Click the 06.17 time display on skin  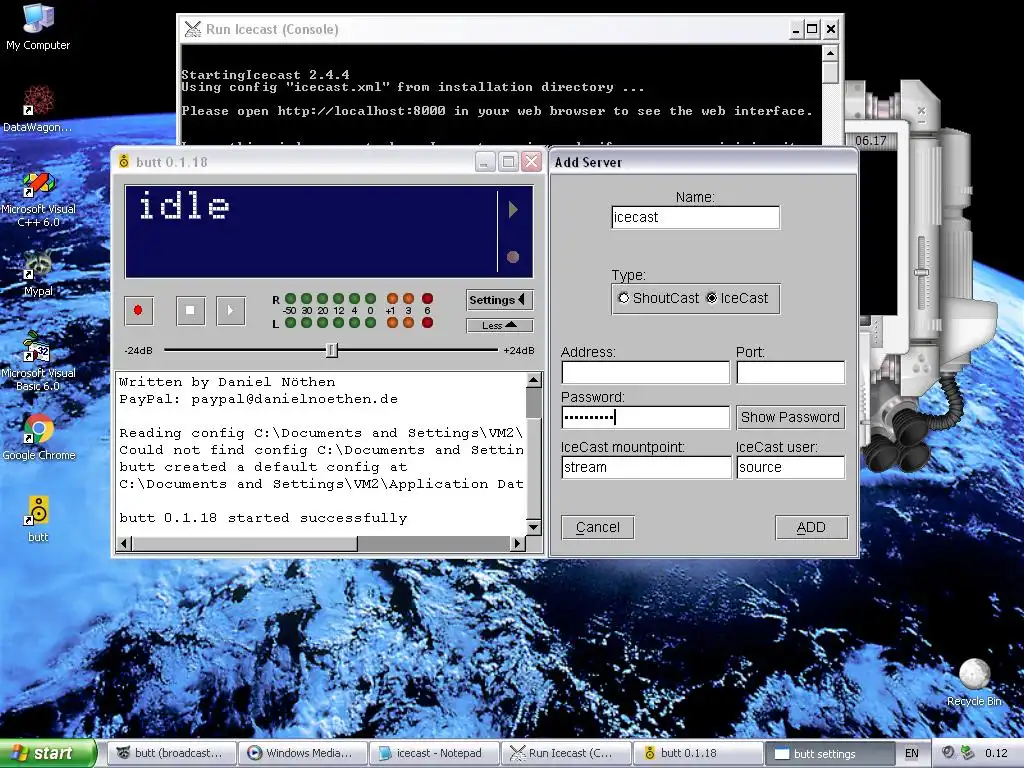871,140
